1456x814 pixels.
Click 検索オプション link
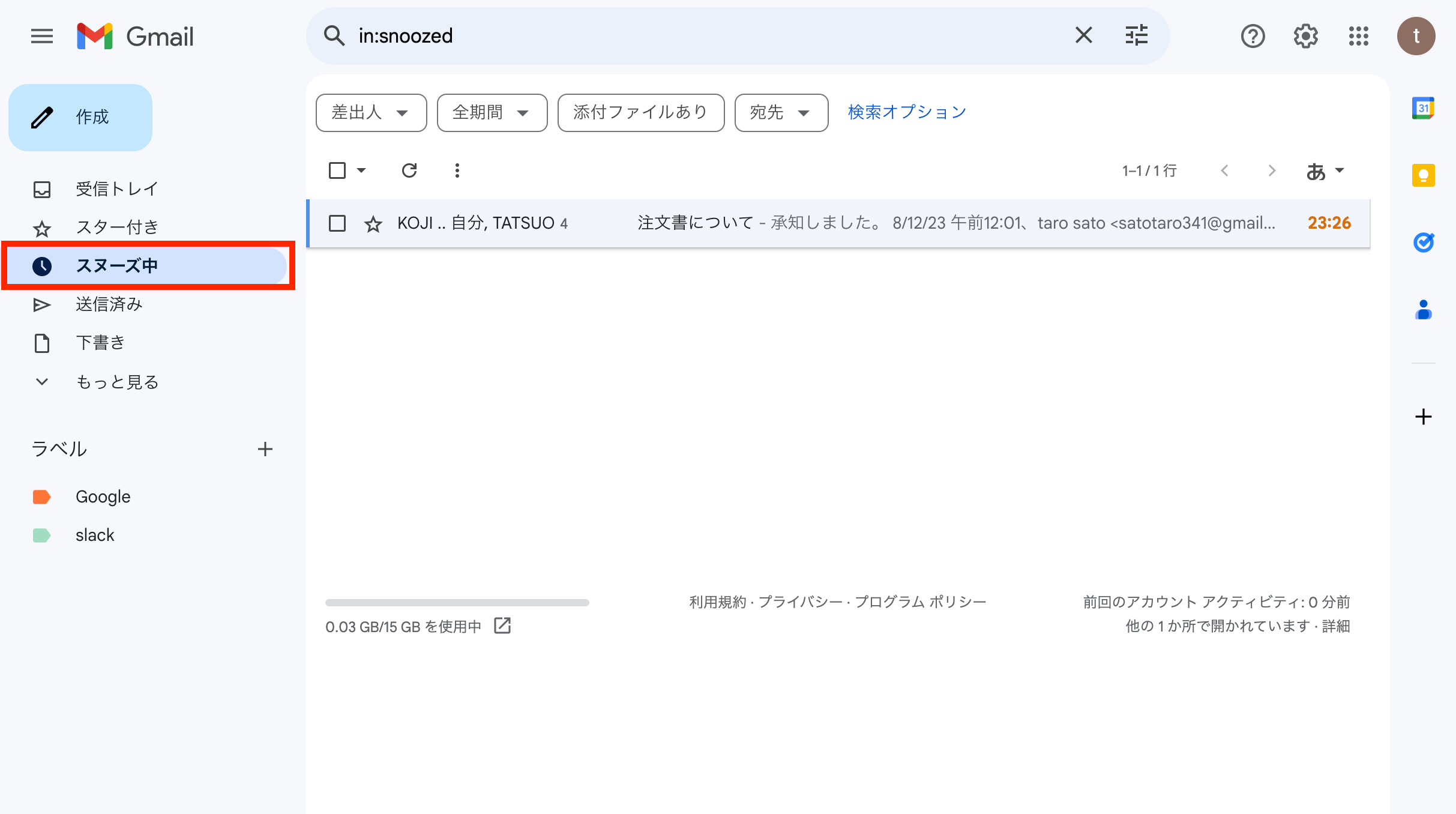[x=906, y=112]
